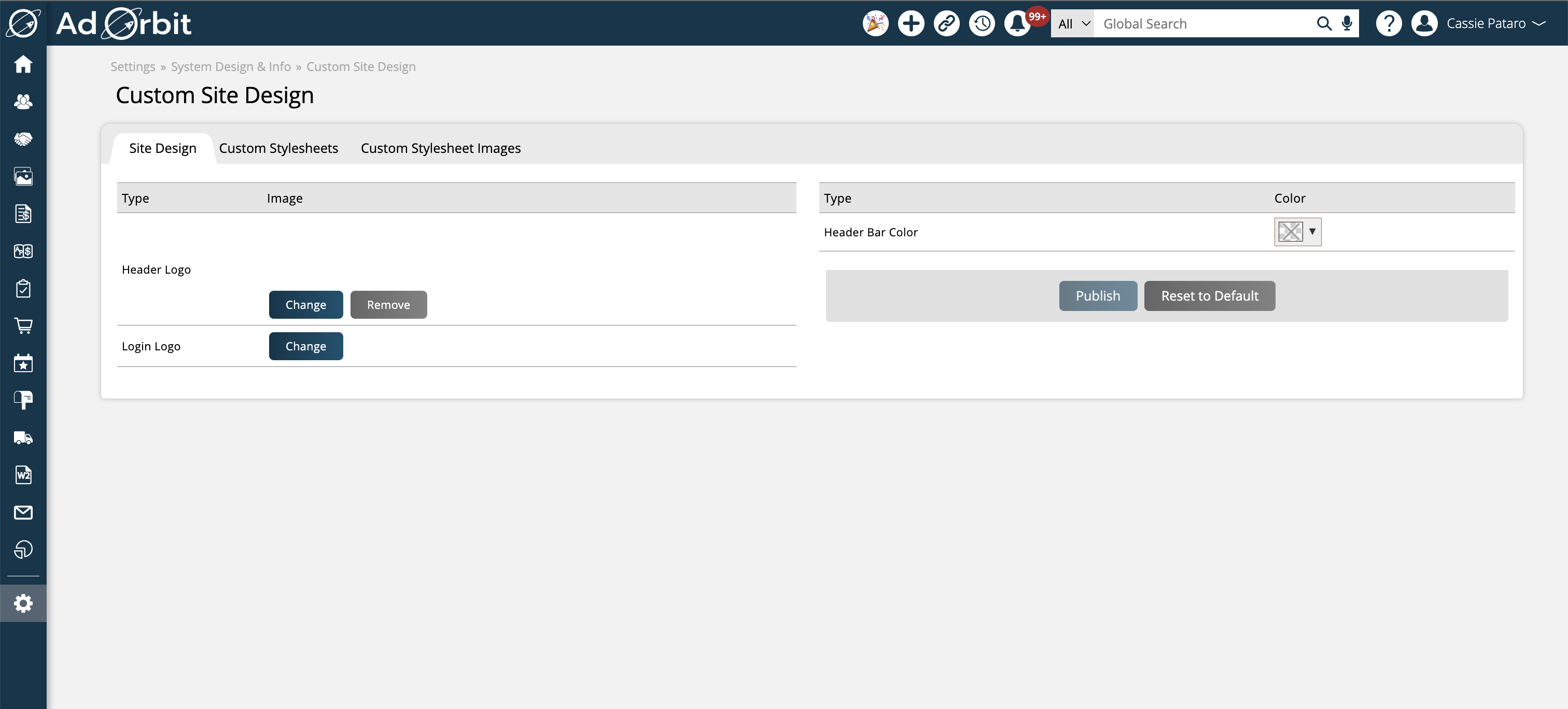
Task: Click the Color column header
Action: coord(1290,198)
